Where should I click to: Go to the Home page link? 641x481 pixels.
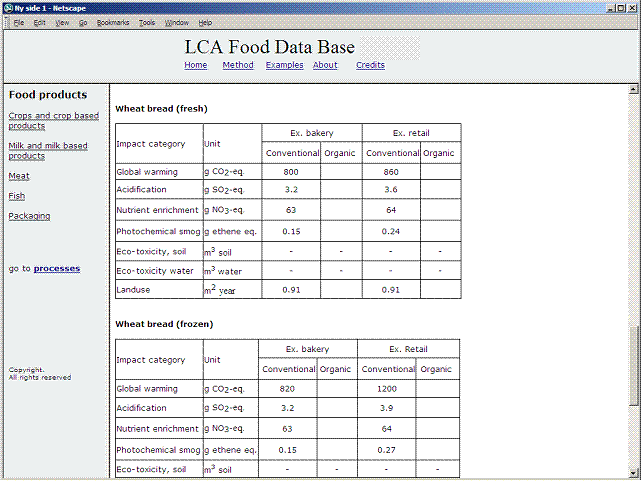195,65
